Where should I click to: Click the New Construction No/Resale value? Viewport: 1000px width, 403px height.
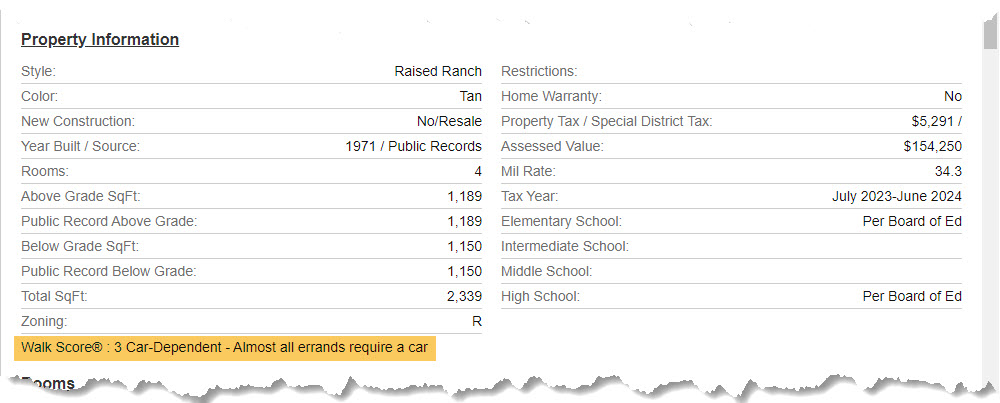coord(450,121)
